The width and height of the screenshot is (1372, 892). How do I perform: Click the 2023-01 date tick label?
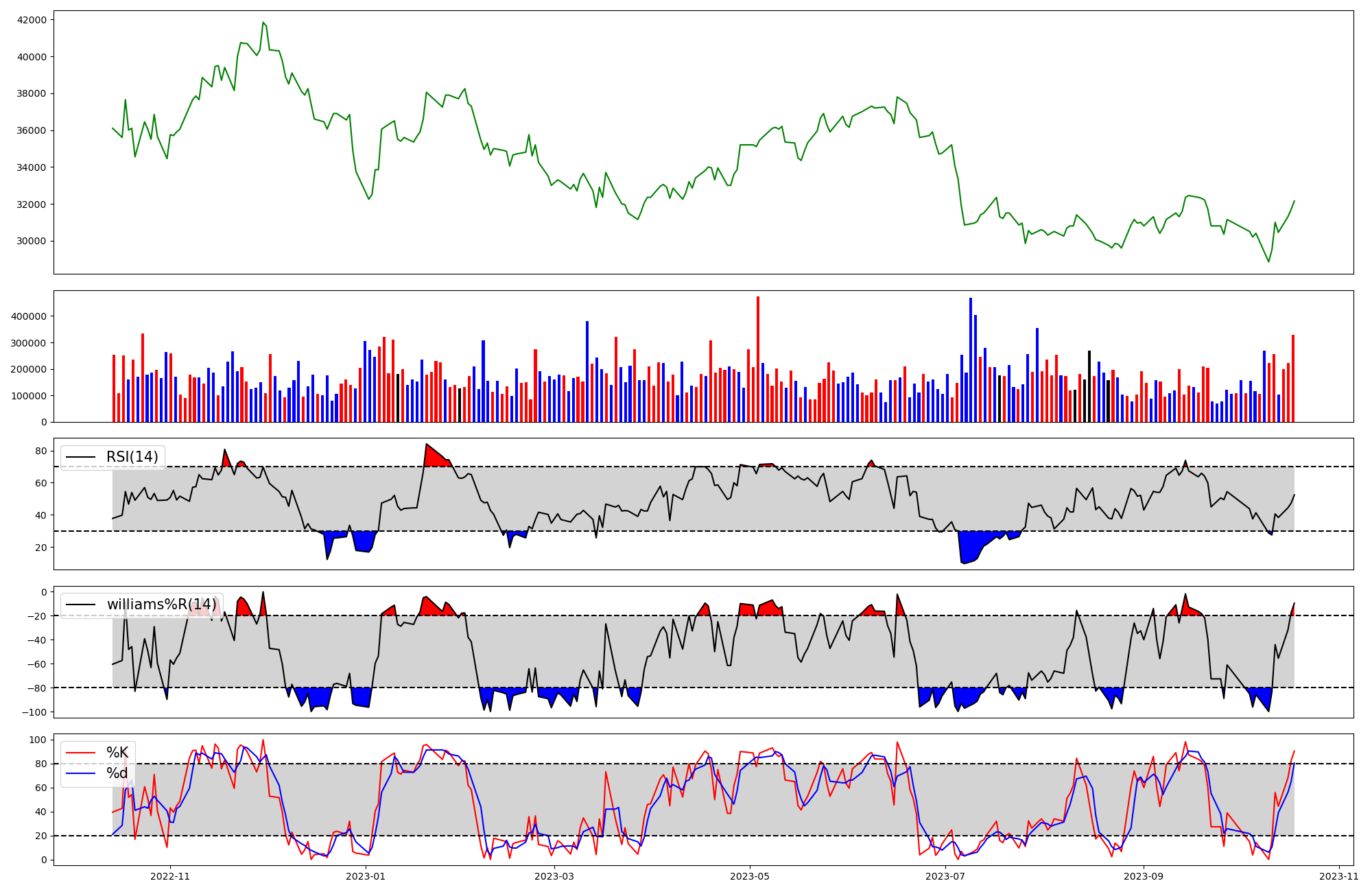[366, 876]
